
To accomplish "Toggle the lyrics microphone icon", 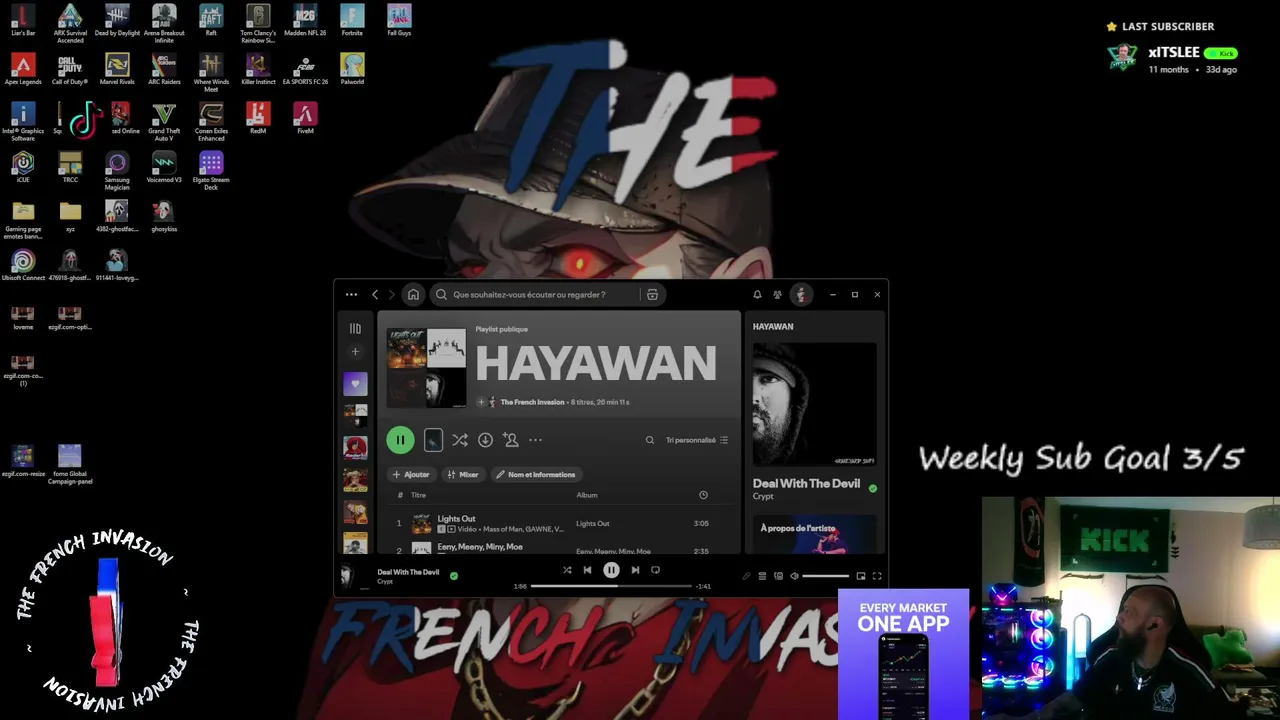I will click(746, 576).
